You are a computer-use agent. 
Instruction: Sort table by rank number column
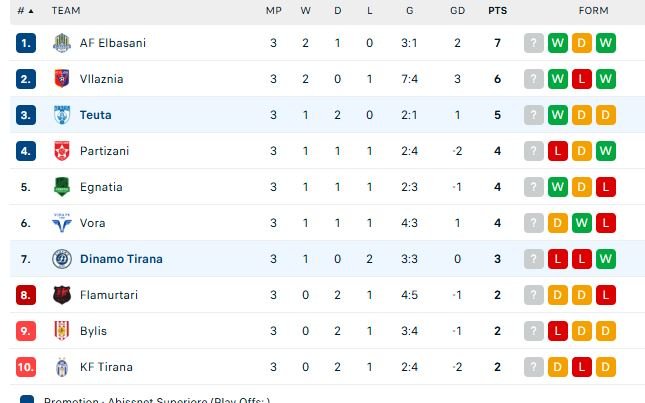[24, 11]
